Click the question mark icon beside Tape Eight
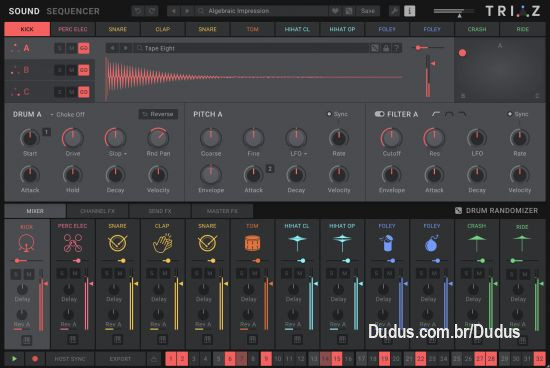This screenshot has height=368, width=550. (397, 48)
